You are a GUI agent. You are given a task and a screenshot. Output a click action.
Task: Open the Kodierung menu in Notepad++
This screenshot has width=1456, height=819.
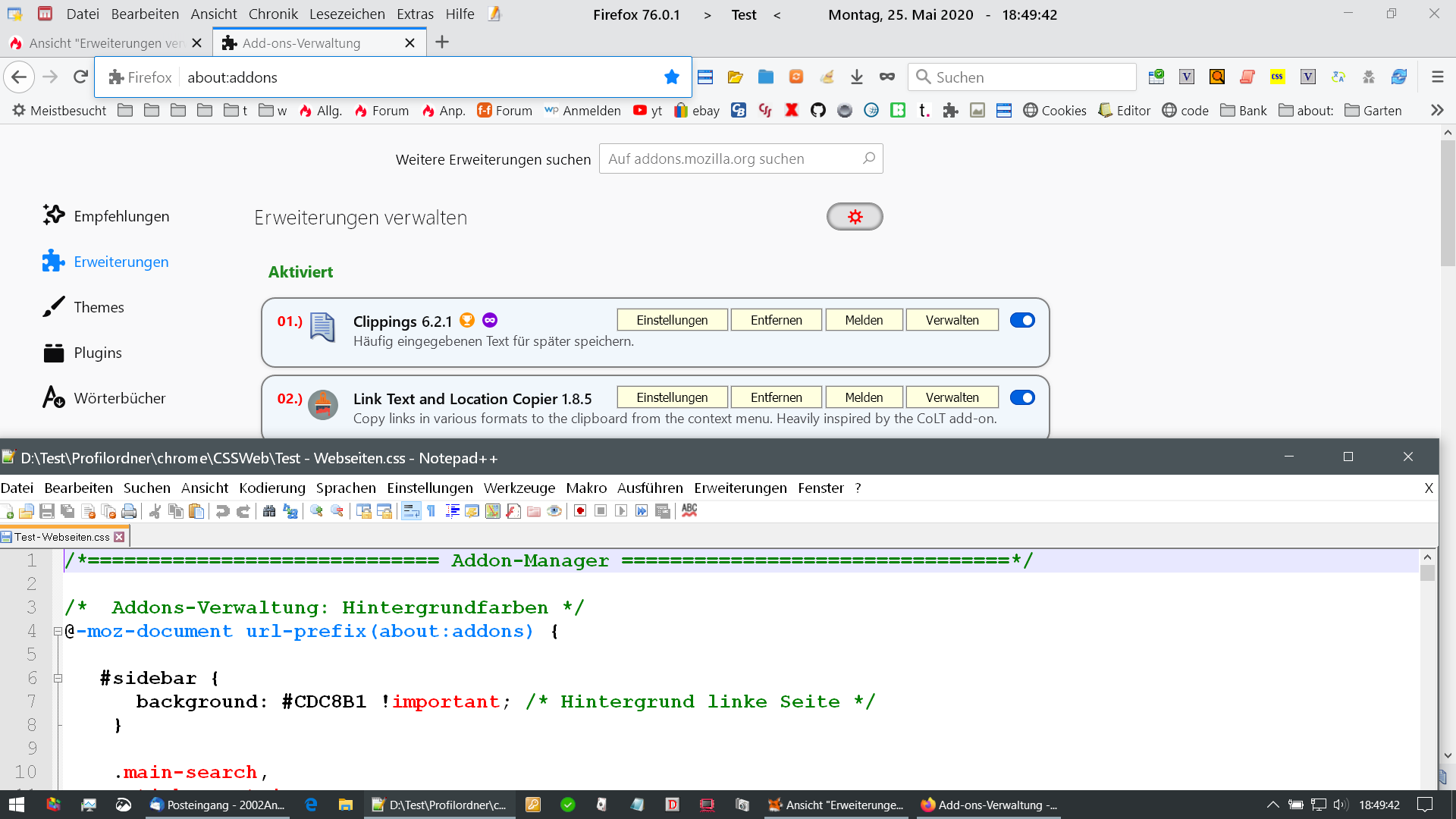tap(271, 488)
